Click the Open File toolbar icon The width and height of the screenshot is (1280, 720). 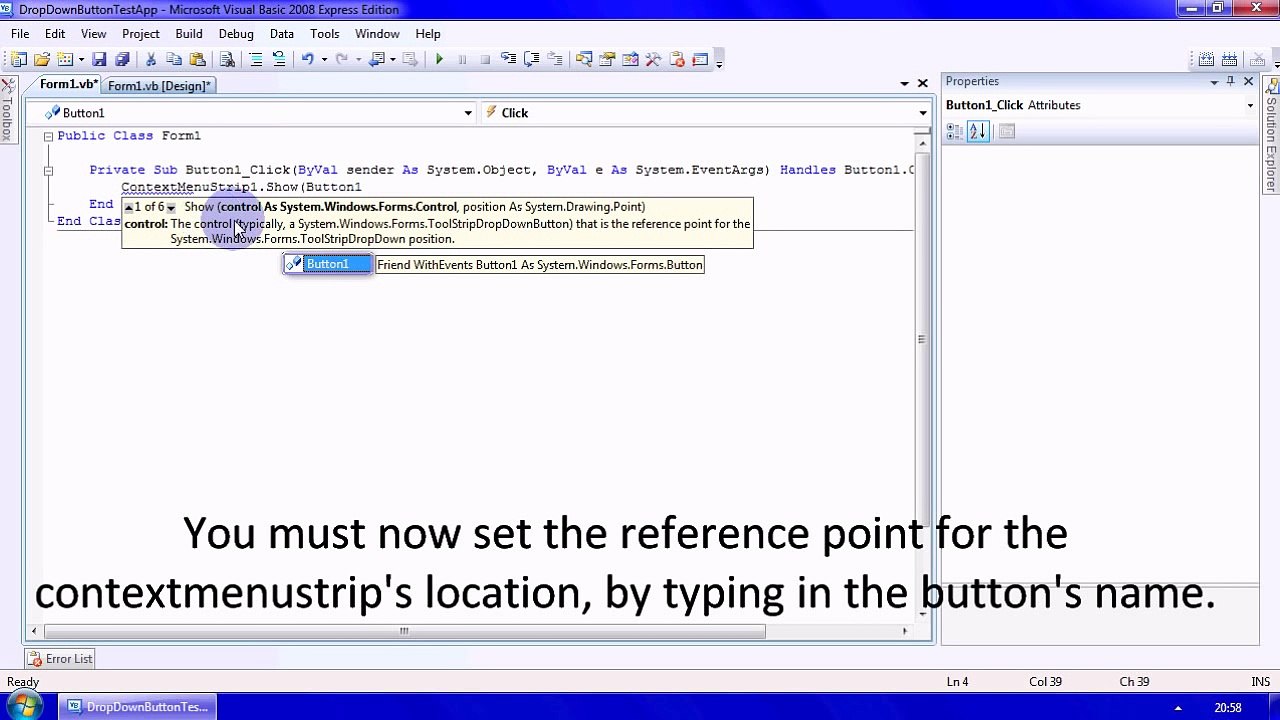[42, 59]
